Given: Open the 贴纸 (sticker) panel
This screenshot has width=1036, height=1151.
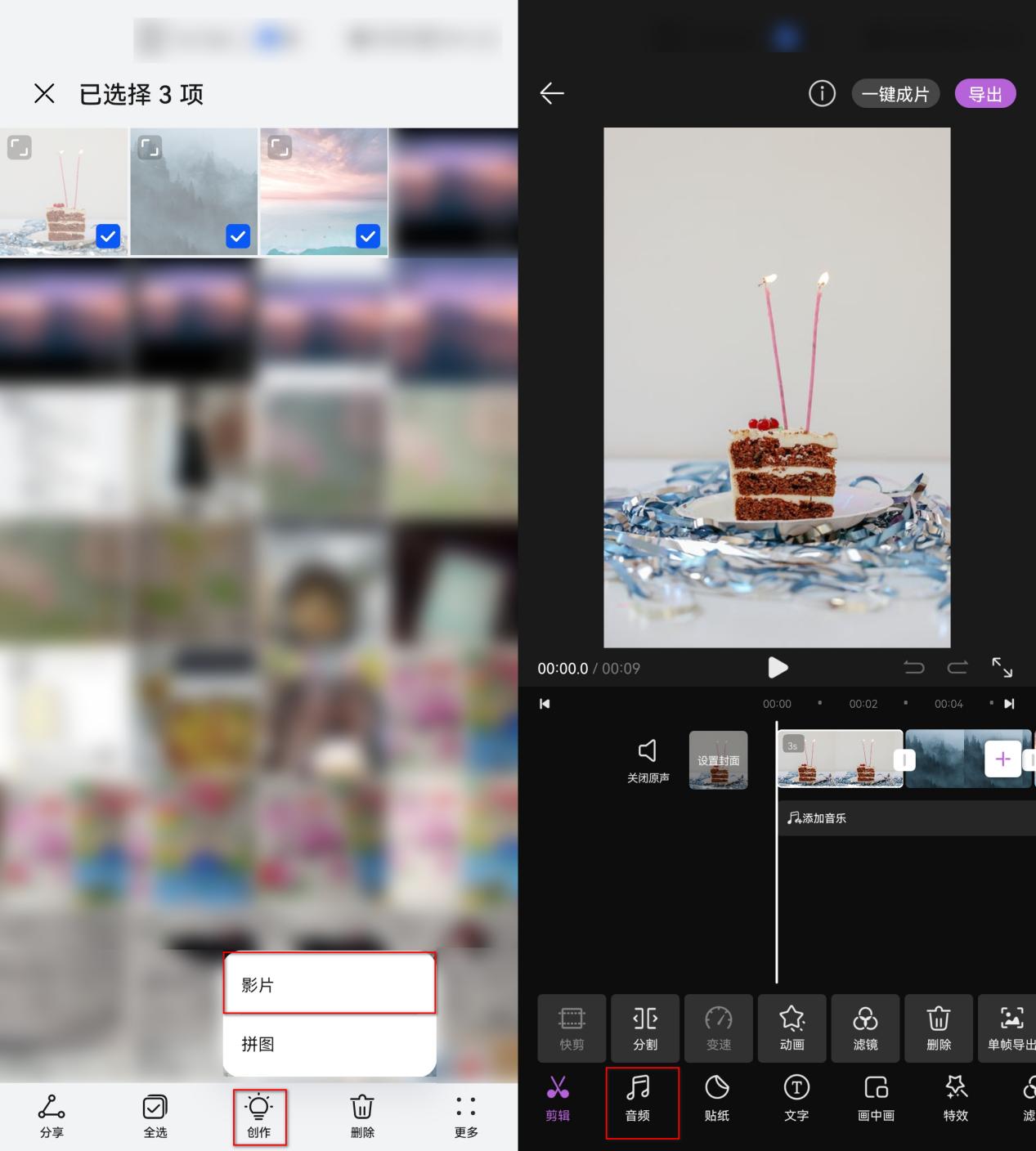Looking at the screenshot, I should (717, 1100).
